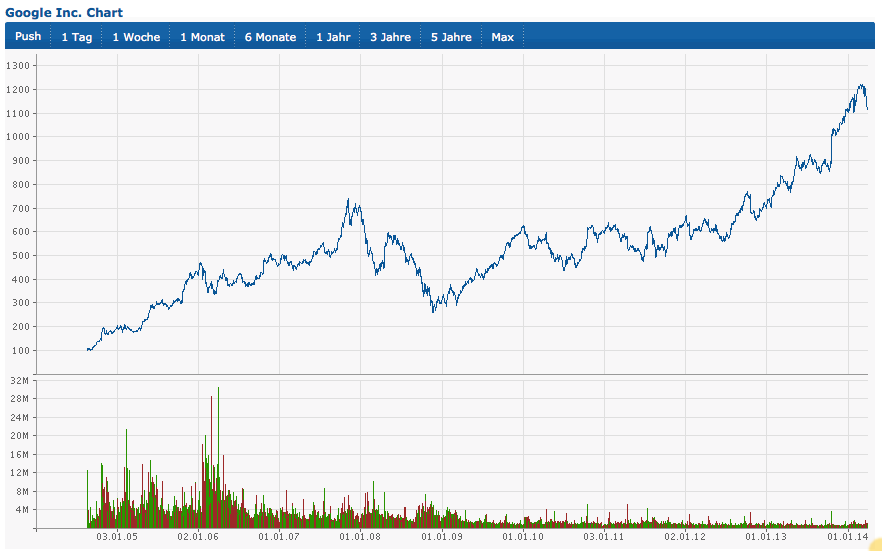Click the price line peak near 01.01.08
Viewport: 882px width, 551px height.
point(348,199)
